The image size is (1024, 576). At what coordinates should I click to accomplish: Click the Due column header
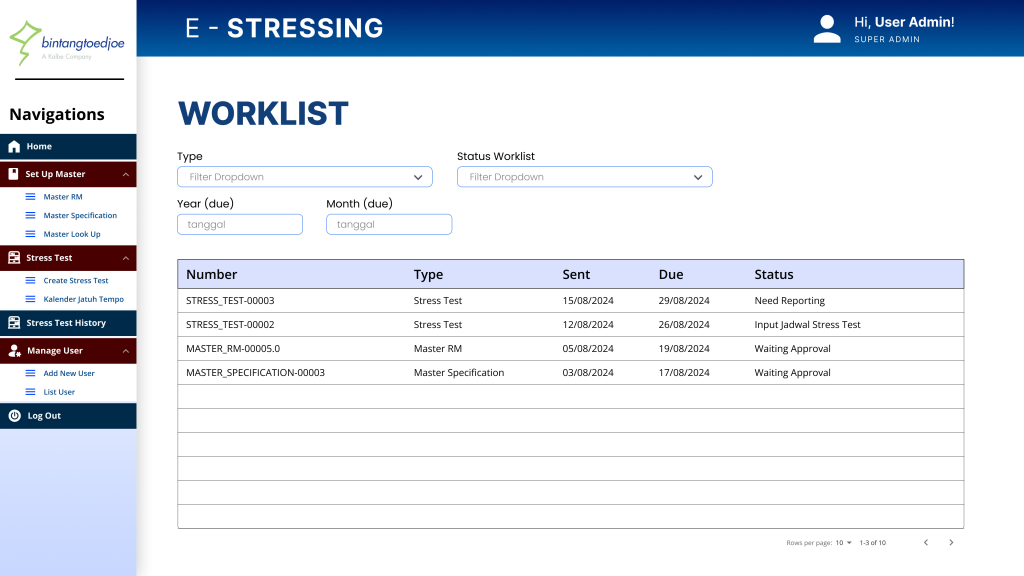tap(671, 274)
